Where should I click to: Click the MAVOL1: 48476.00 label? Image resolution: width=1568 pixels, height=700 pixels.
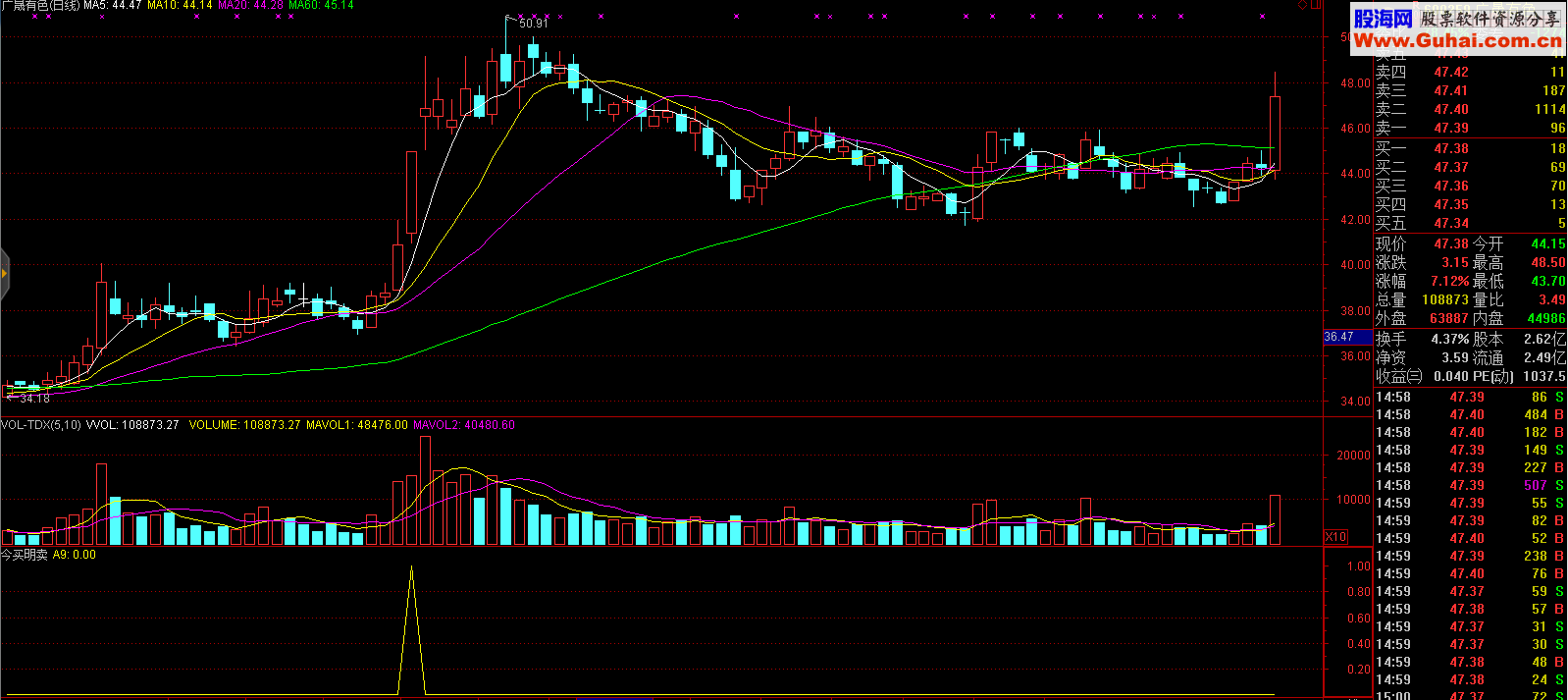[357, 425]
